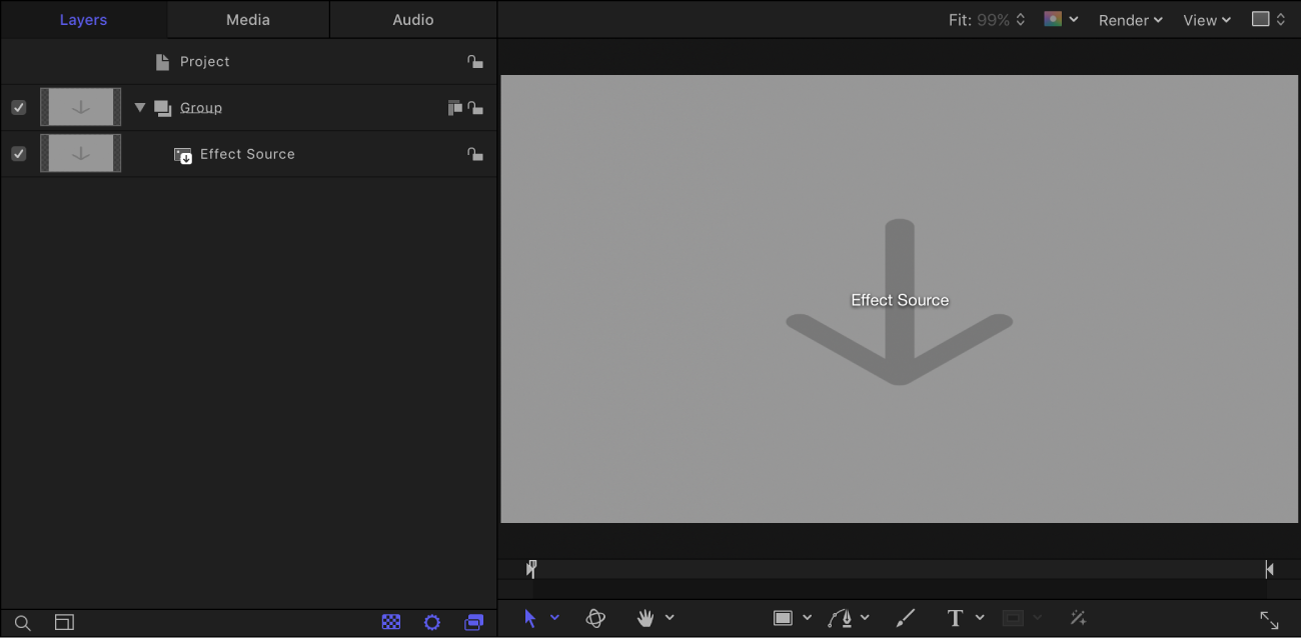Uncheck the Group layer activation checkbox
This screenshot has height=638, width=1302.
[18, 107]
